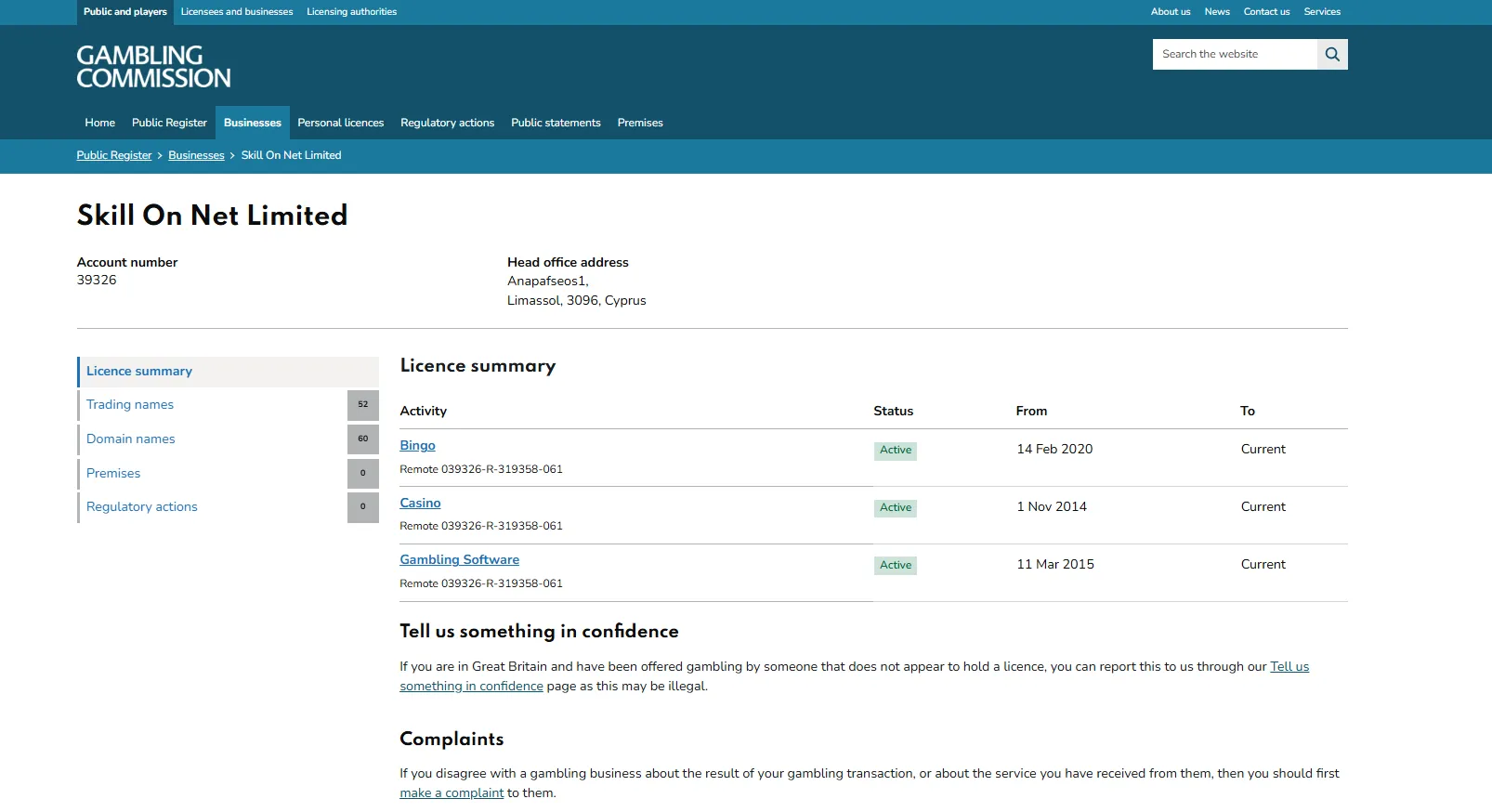Open the News link in header
This screenshot has width=1492, height=812.
click(1217, 12)
